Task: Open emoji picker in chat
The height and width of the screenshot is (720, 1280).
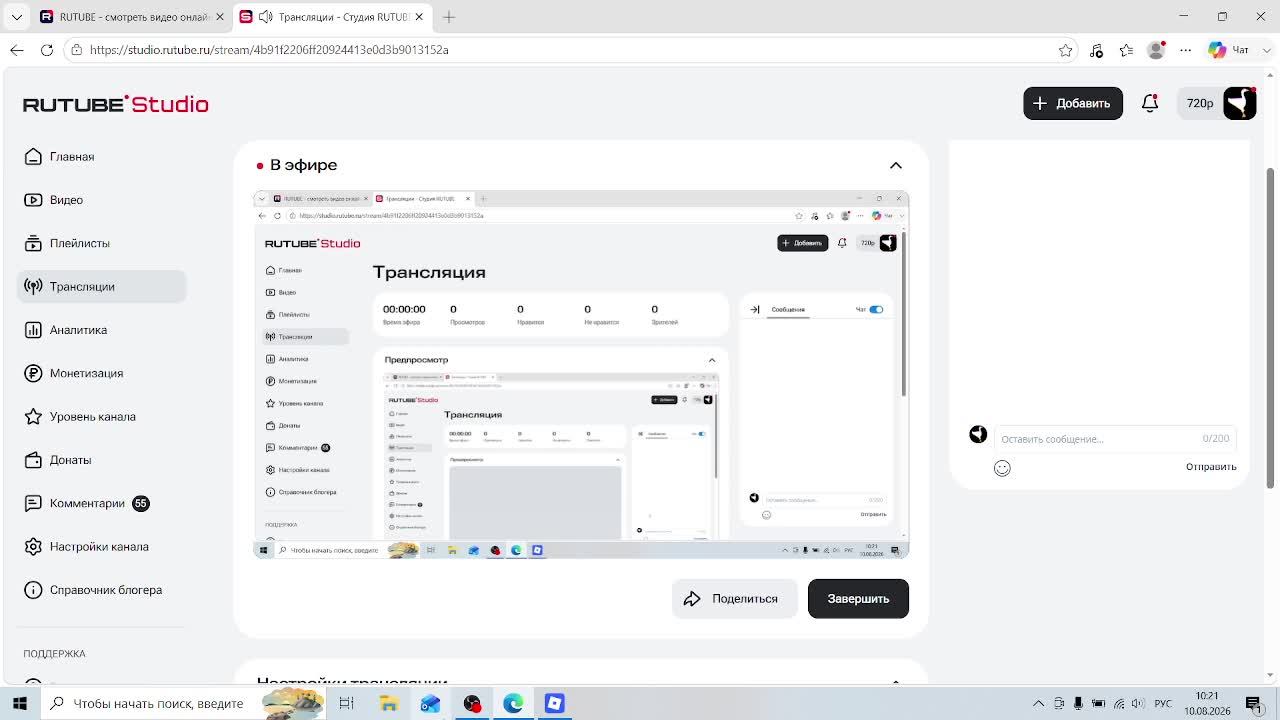Action: (x=1002, y=468)
